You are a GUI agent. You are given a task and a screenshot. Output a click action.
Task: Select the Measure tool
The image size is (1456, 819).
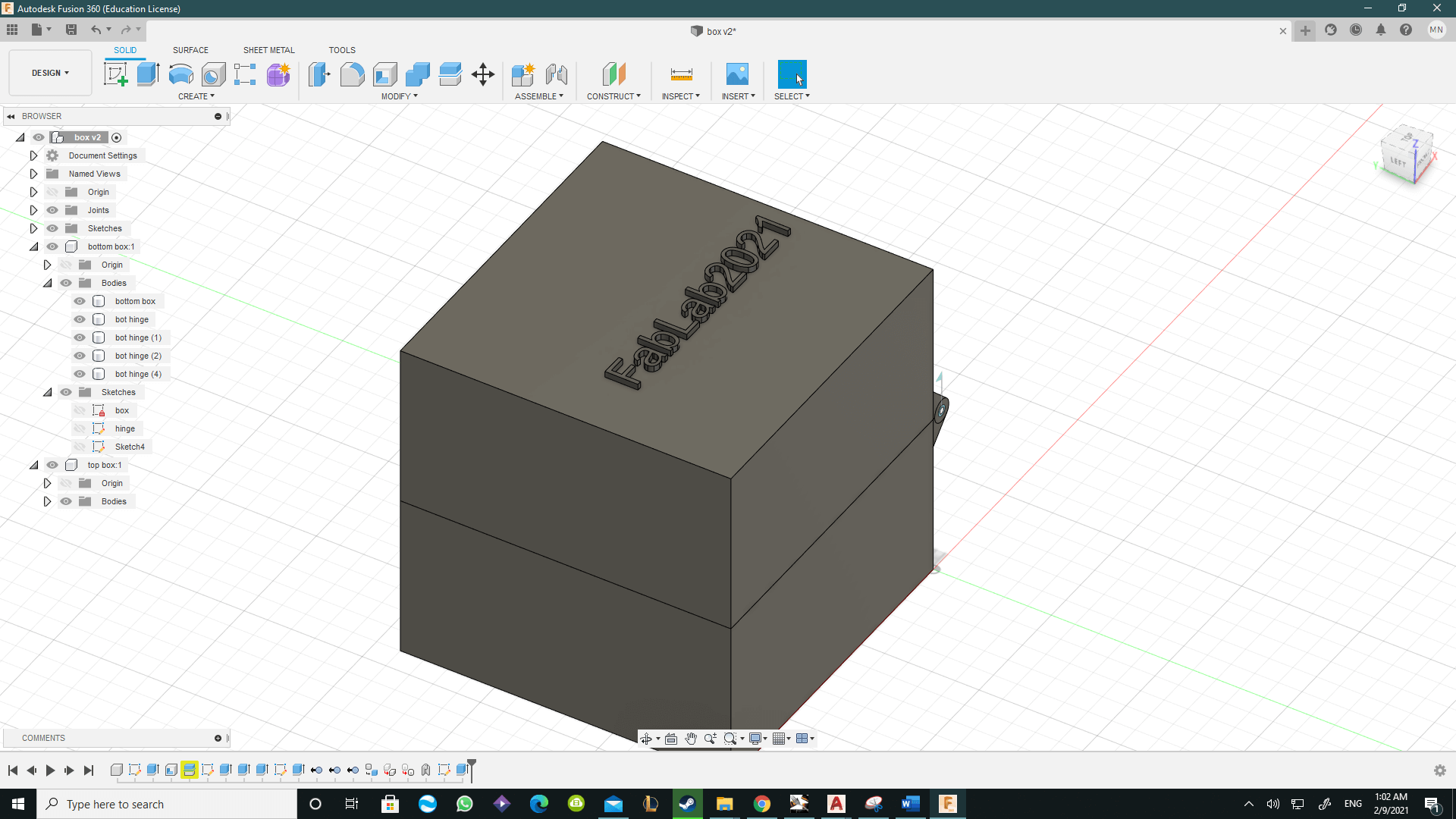[x=681, y=74]
